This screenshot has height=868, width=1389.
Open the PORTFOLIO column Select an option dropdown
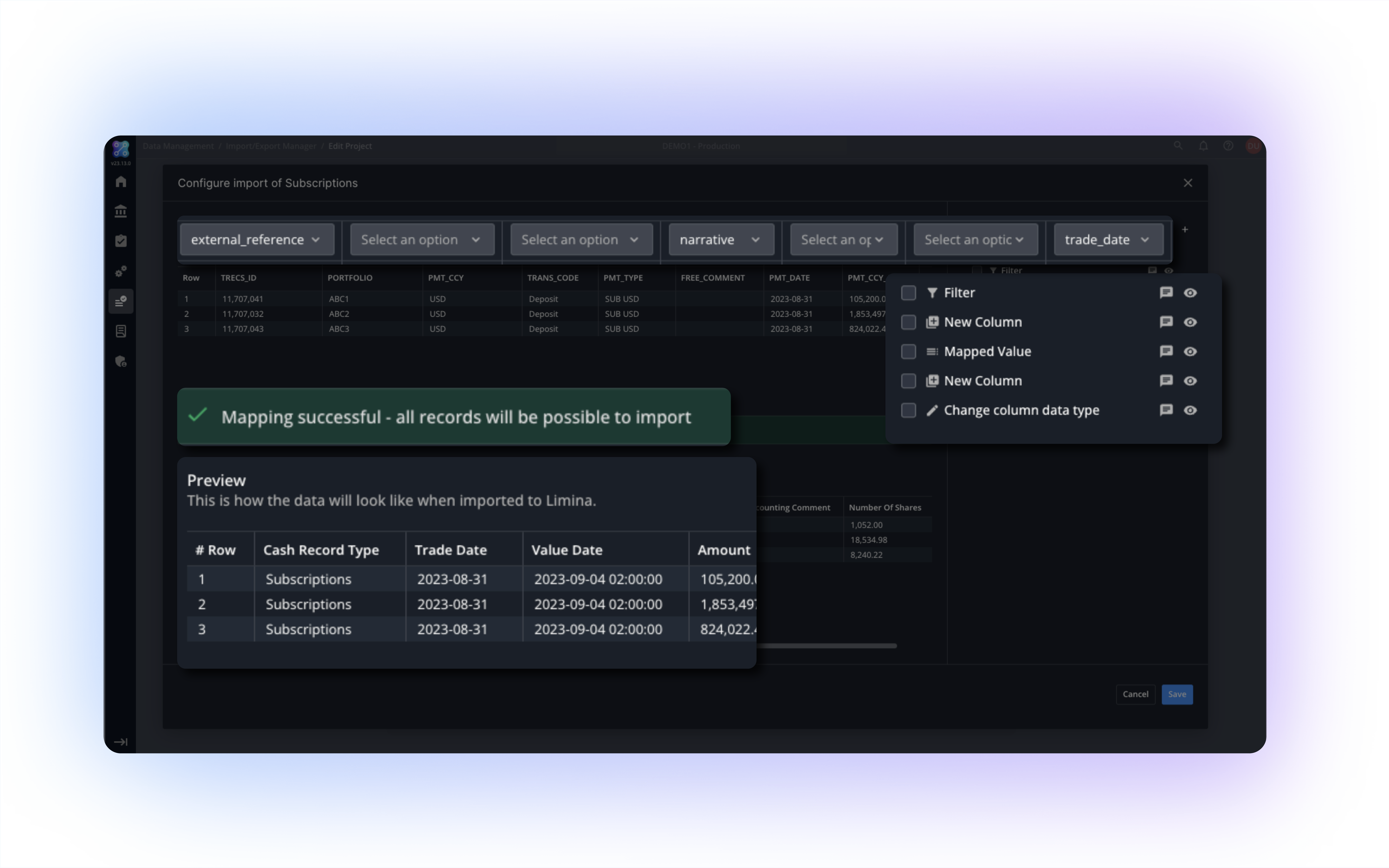[422, 239]
